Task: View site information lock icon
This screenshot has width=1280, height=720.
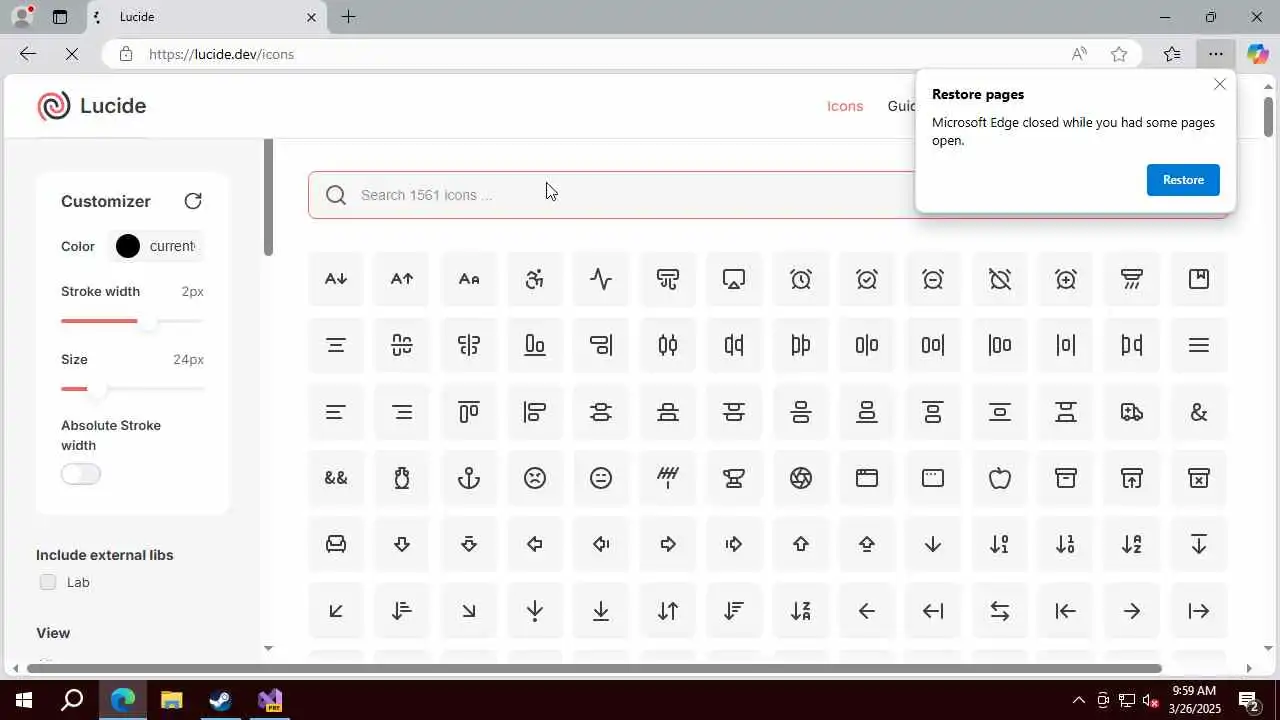Action: (x=126, y=54)
